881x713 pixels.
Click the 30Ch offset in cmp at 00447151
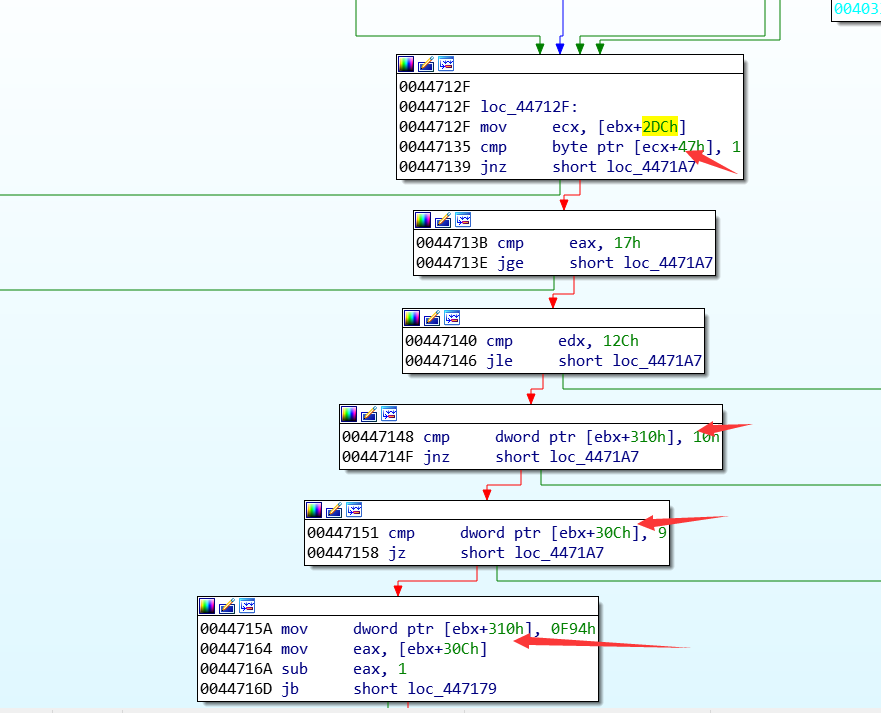[613, 533]
